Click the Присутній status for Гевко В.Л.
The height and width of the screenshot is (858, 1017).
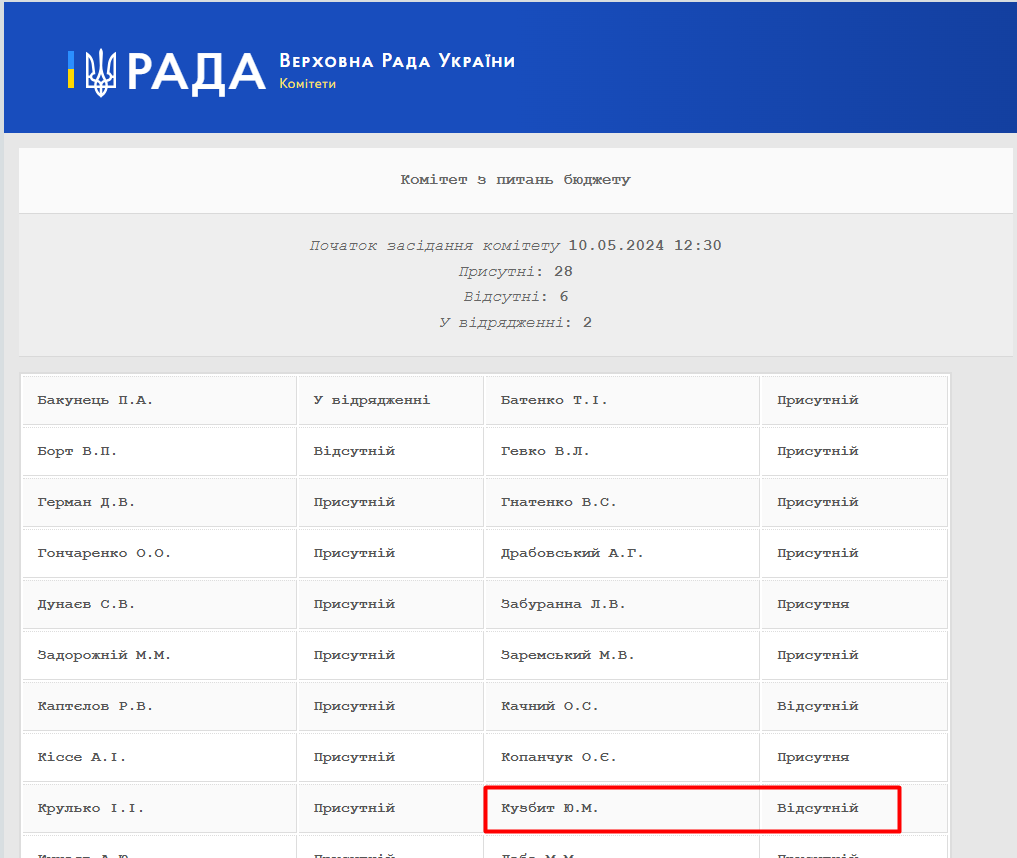pos(854,451)
